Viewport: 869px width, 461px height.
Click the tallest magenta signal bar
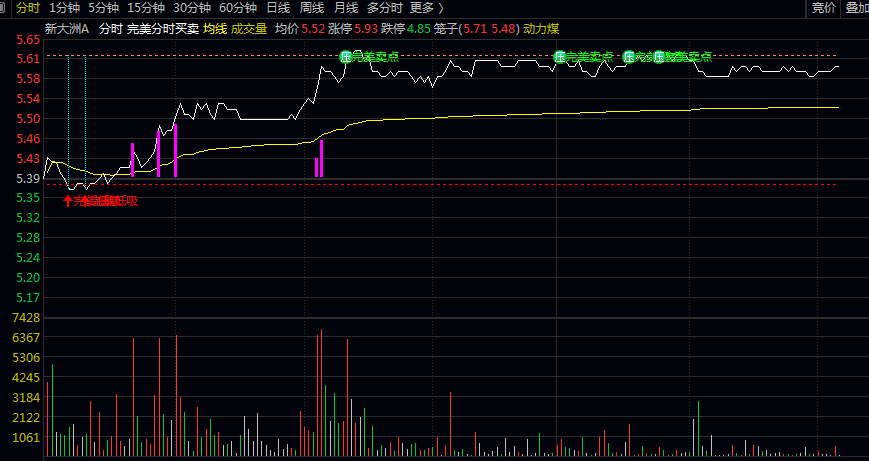[x=176, y=151]
